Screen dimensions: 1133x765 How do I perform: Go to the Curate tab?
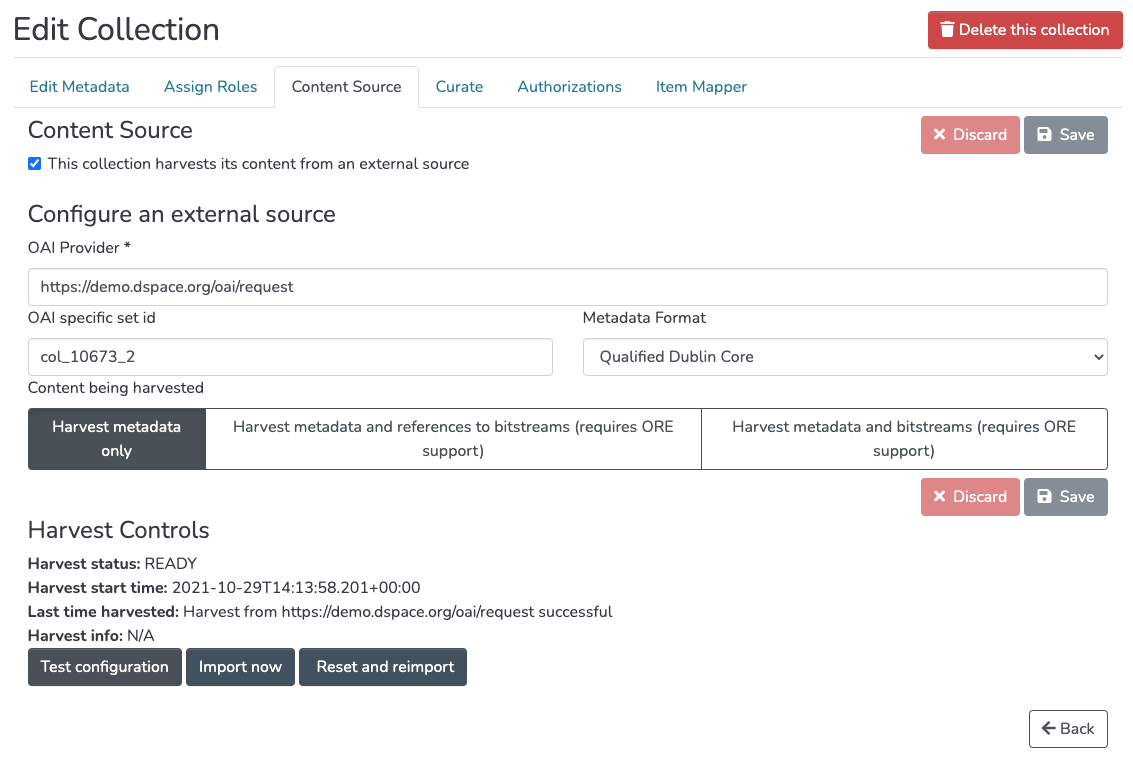[x=459, y=87]
